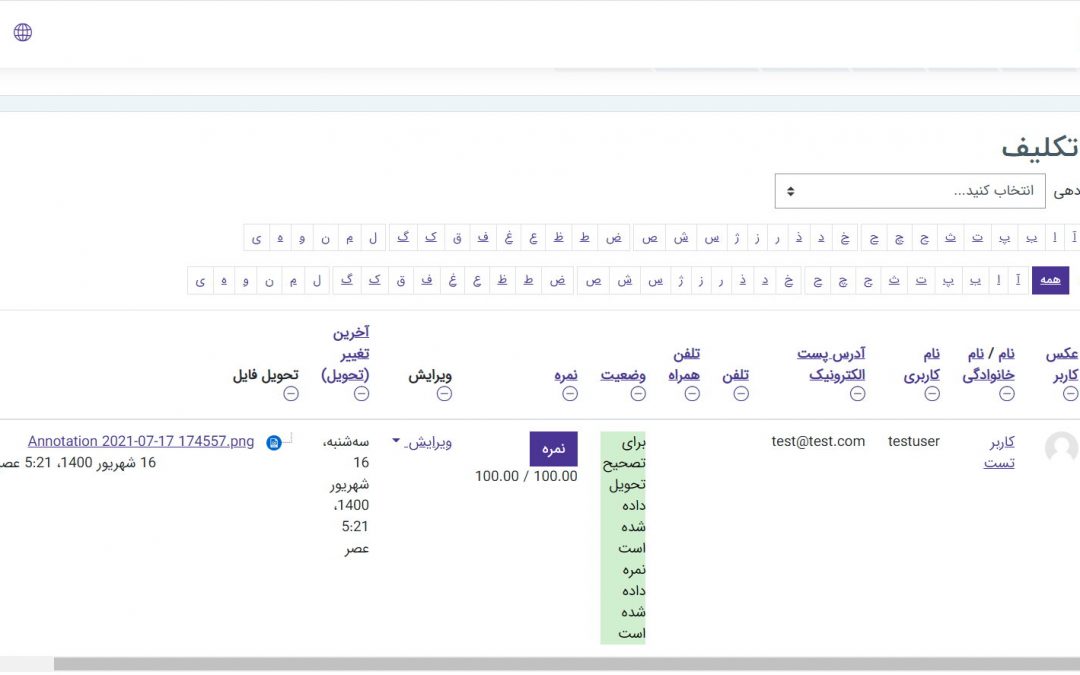Toggle visibility of the ویرایش column
Image resolution: width=1080 pixels, height=675 pixels.
tap(444, 394)
